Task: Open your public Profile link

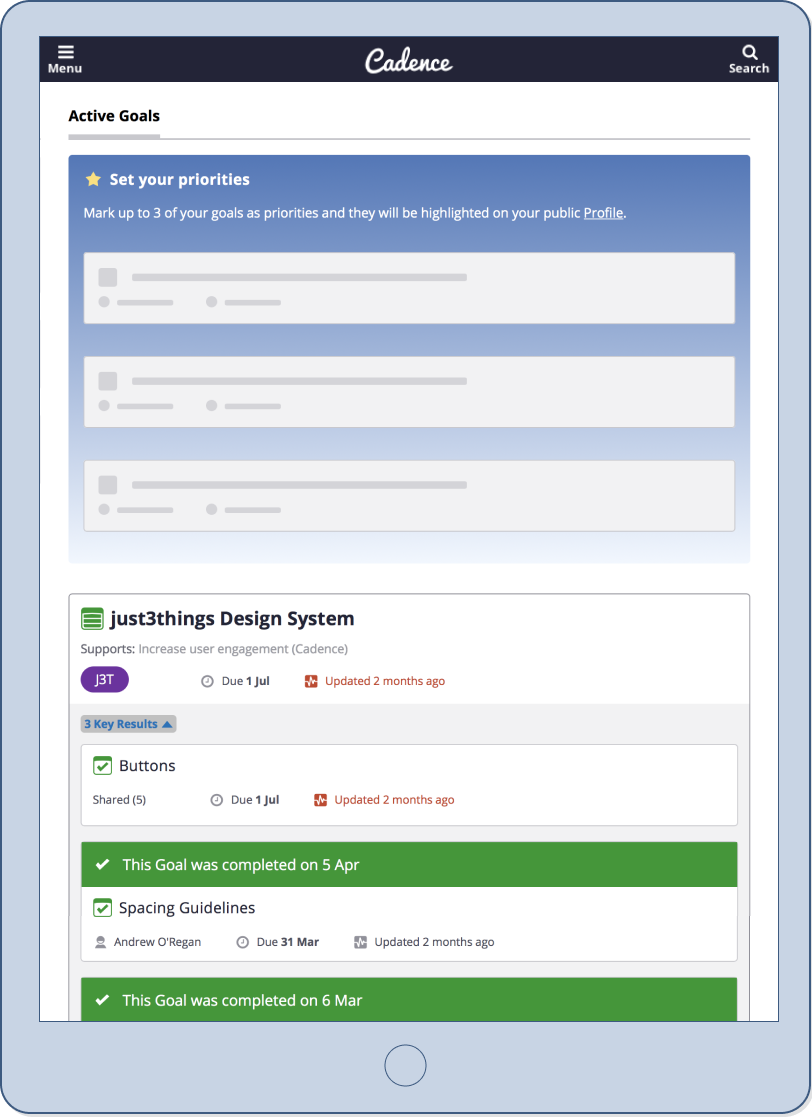Action: click(x=603, y=212)
